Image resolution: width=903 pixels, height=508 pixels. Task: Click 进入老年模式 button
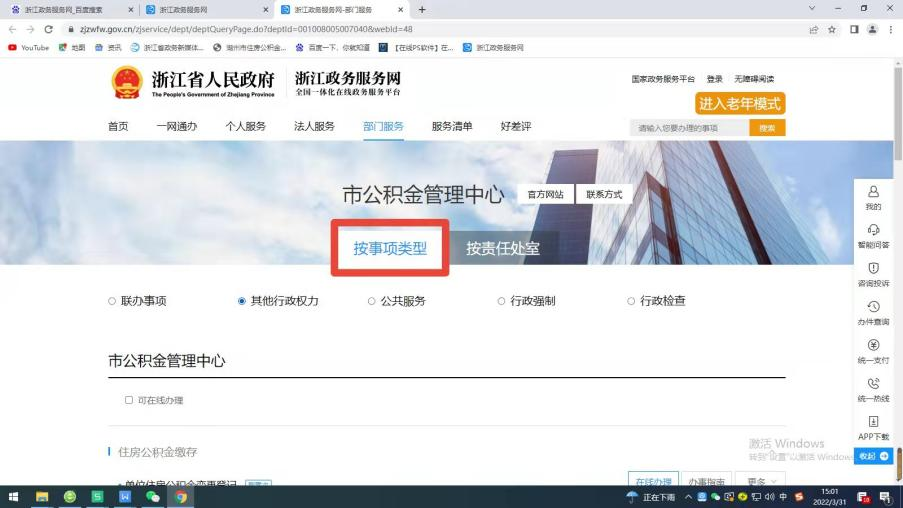click(740, 104)
